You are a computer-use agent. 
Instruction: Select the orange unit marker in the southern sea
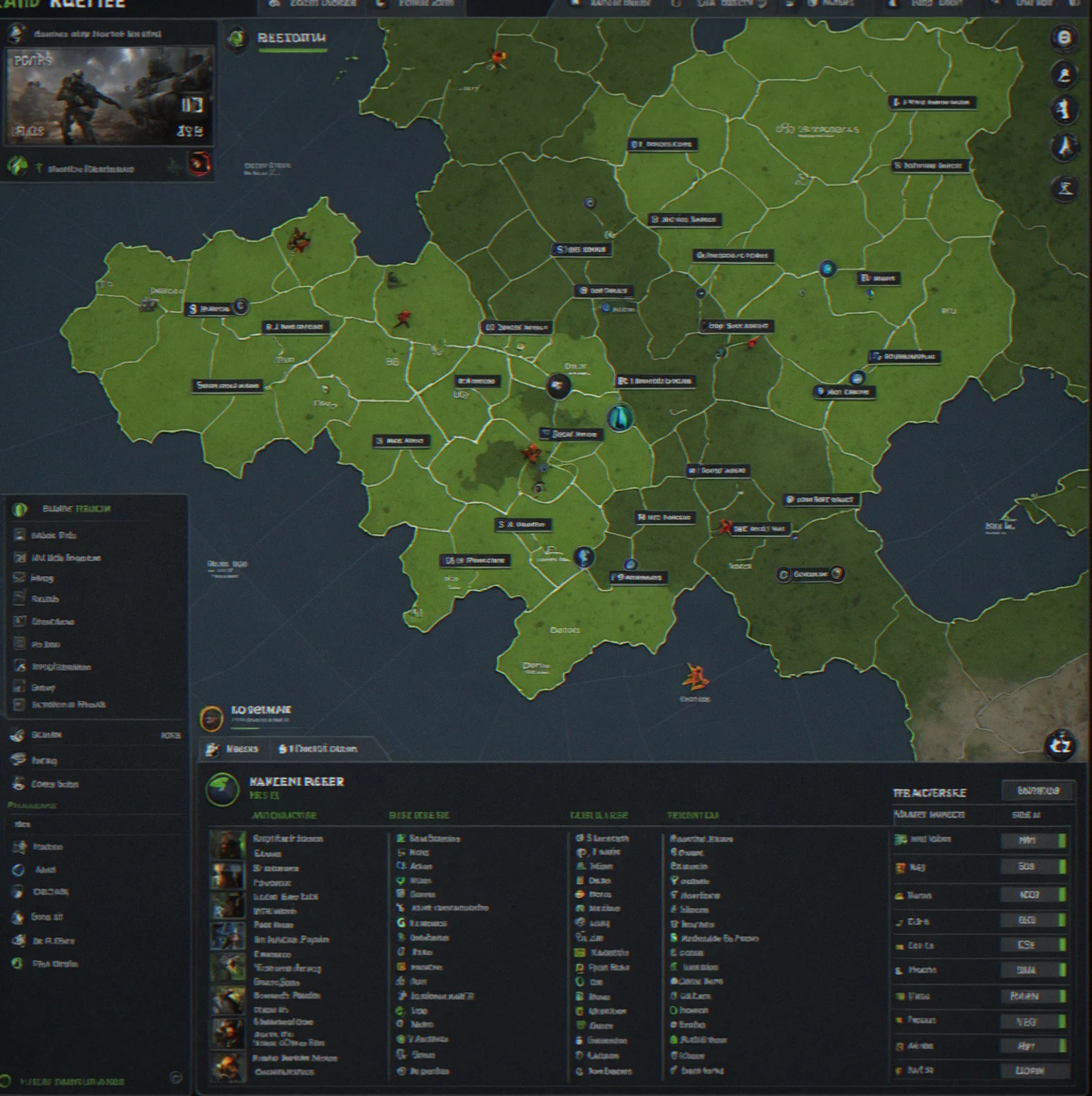coord(694,677)
